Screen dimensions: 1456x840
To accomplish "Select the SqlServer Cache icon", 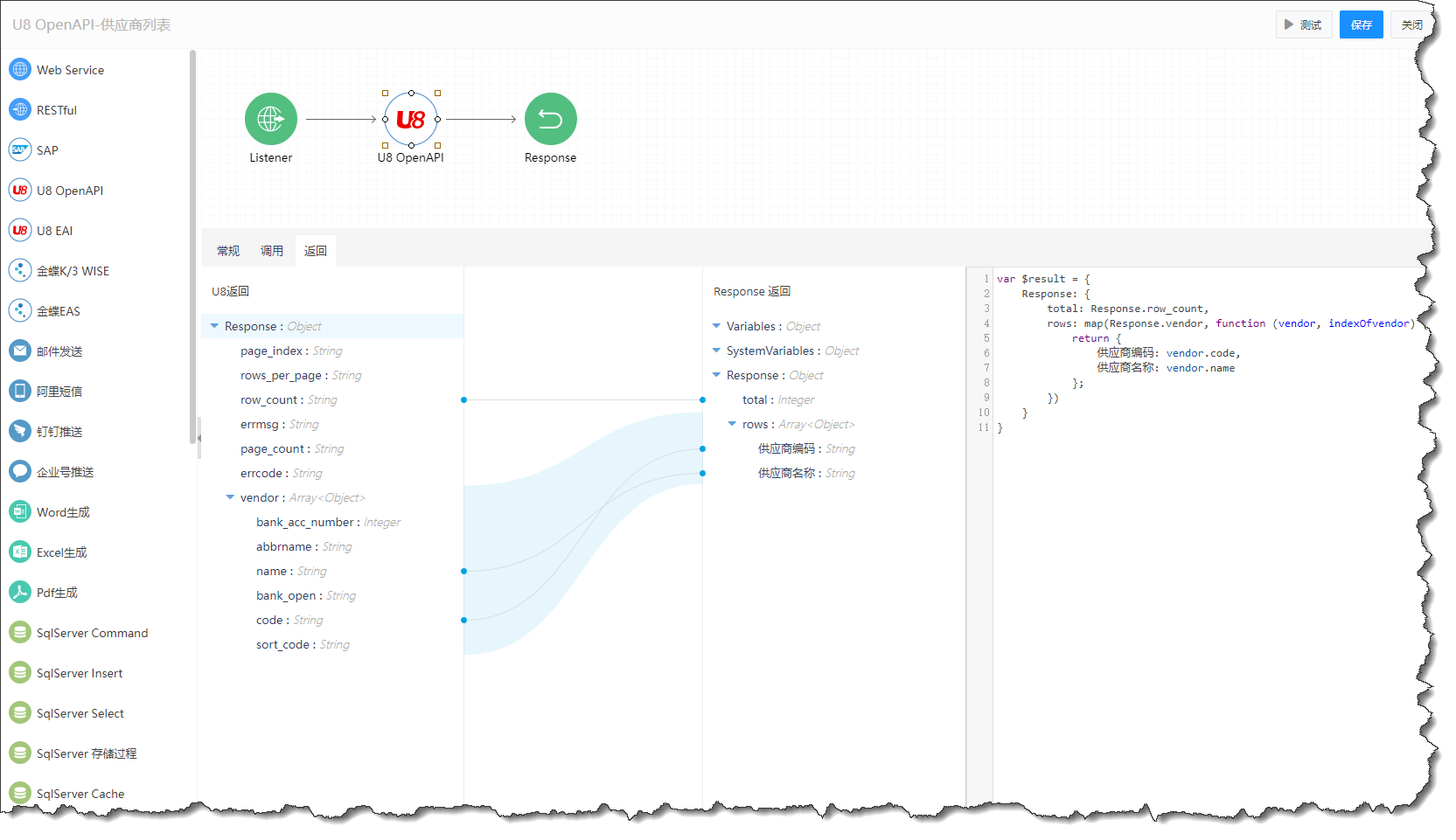I will 20,793.
